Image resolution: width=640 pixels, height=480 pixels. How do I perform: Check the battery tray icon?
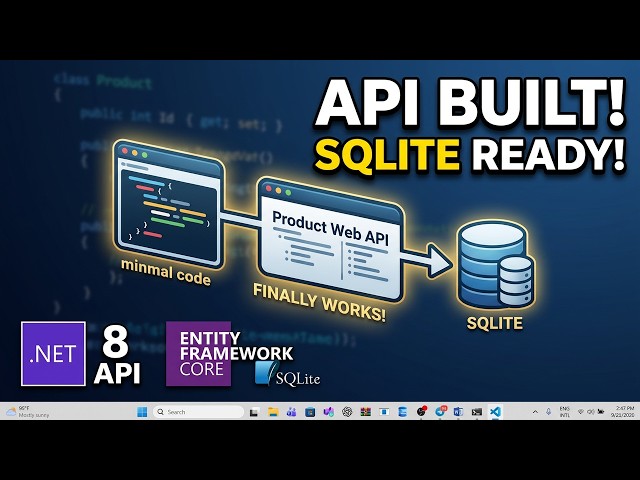pos(601,412)
